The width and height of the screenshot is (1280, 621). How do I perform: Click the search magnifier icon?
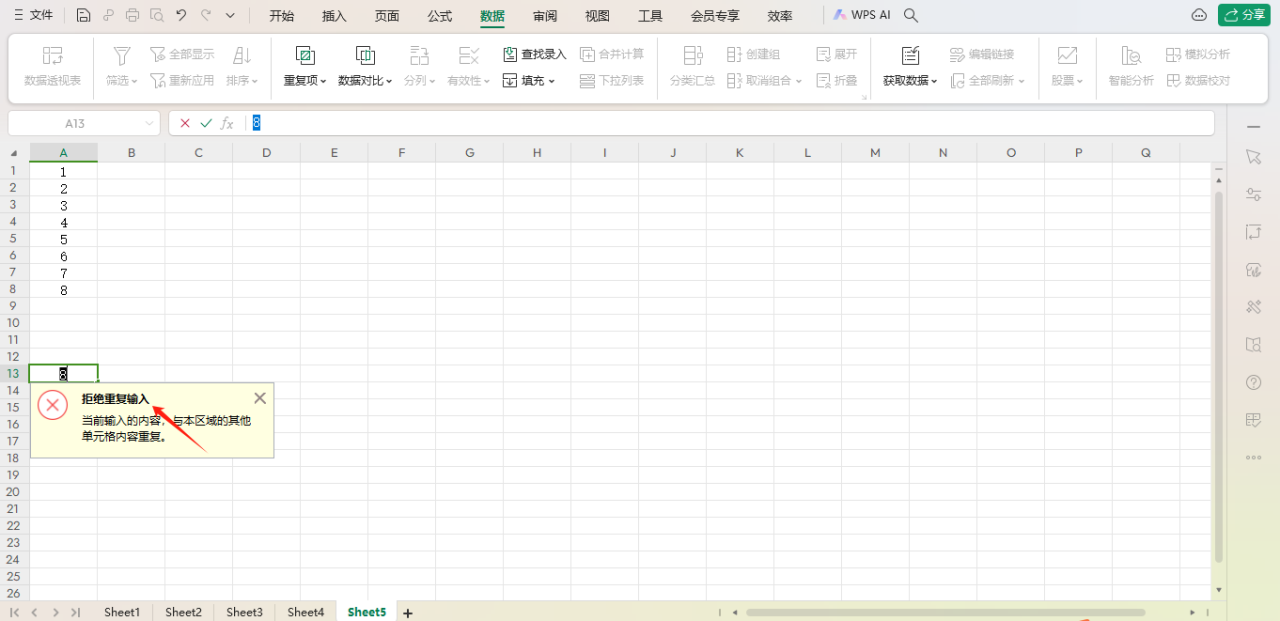(x=910, y=16)
